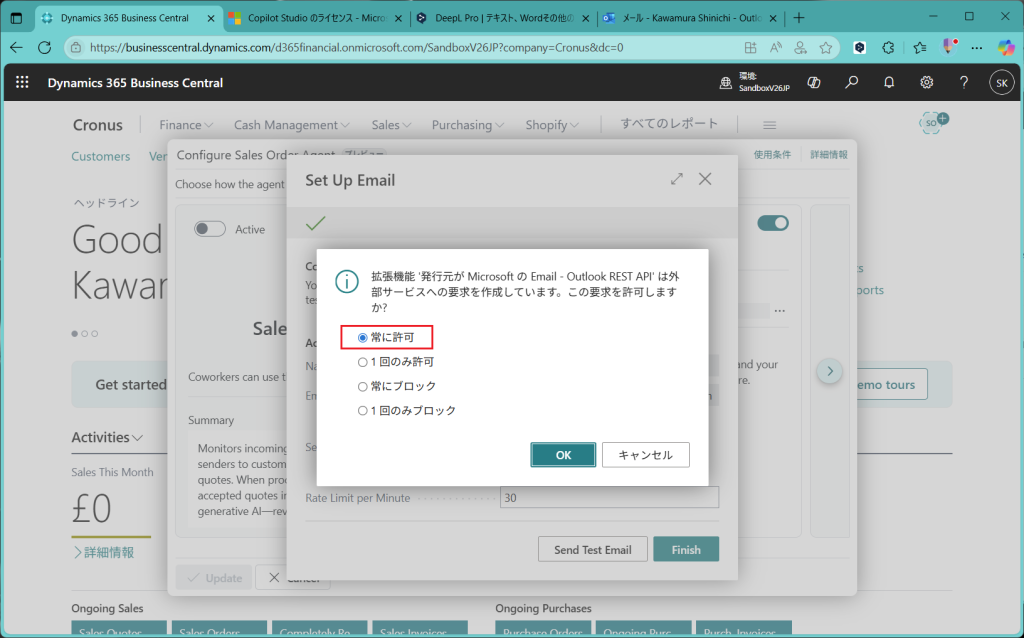Open the 使用条件 link
The image size is (1024, 638).
(772, 155)
